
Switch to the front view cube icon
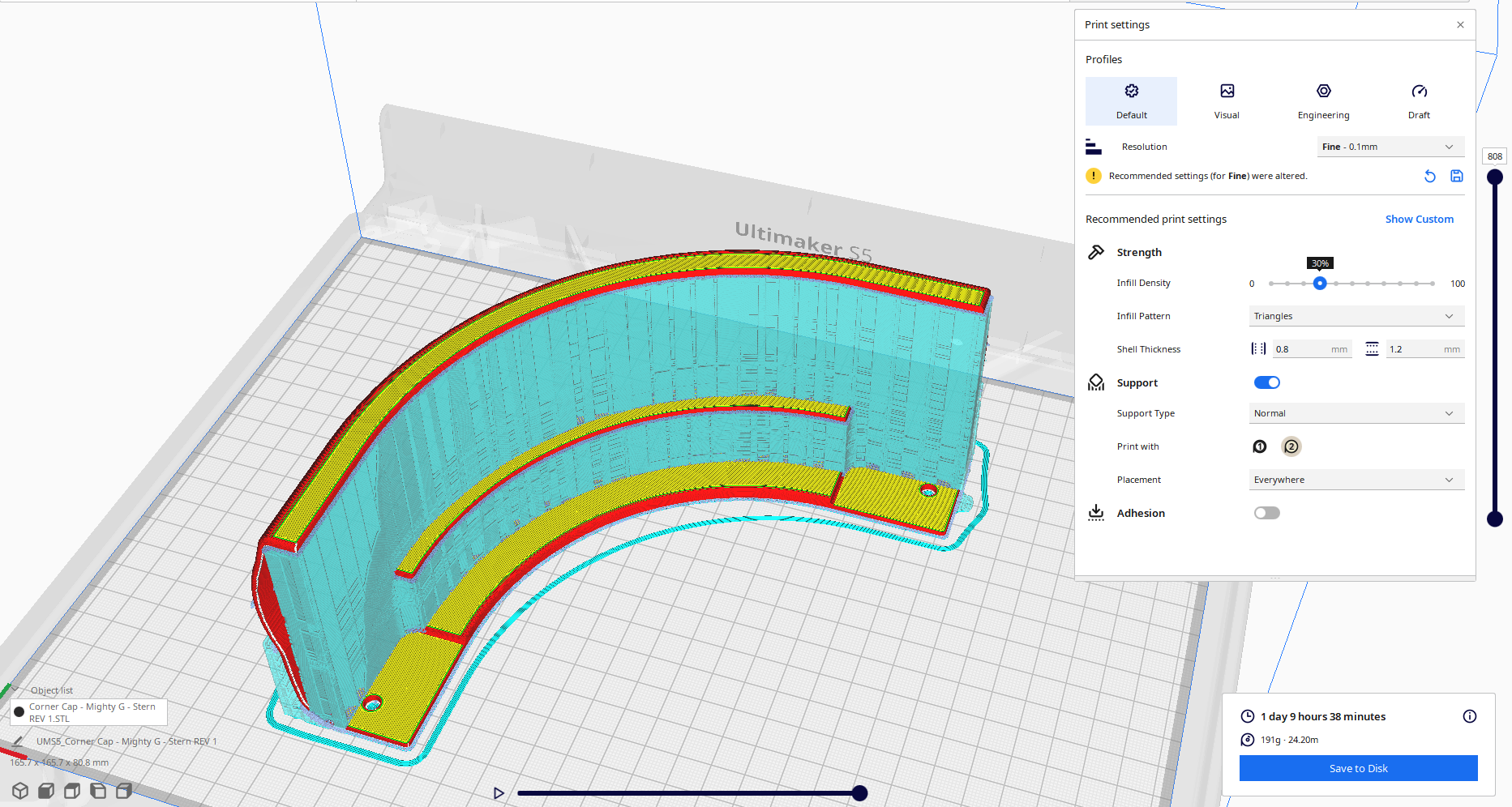click(x=46, y=792)
